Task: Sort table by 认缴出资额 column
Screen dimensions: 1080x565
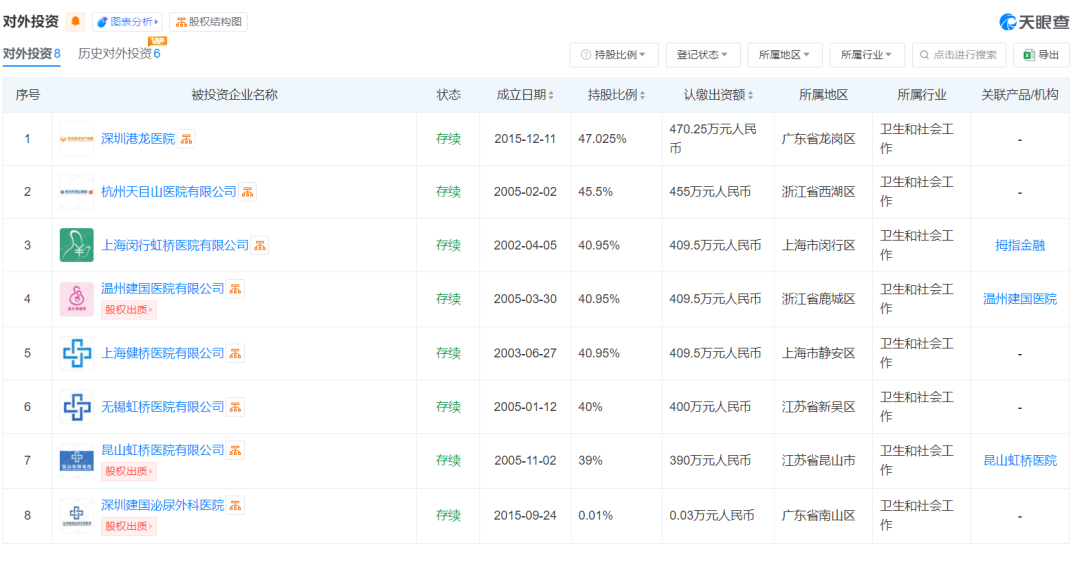Action: pos(750,95)
